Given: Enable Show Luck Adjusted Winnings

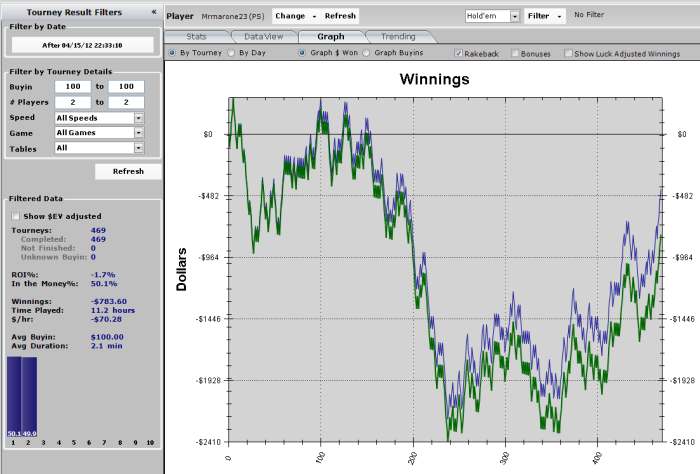Looking at the screenshot, I should tap(568, 53).
